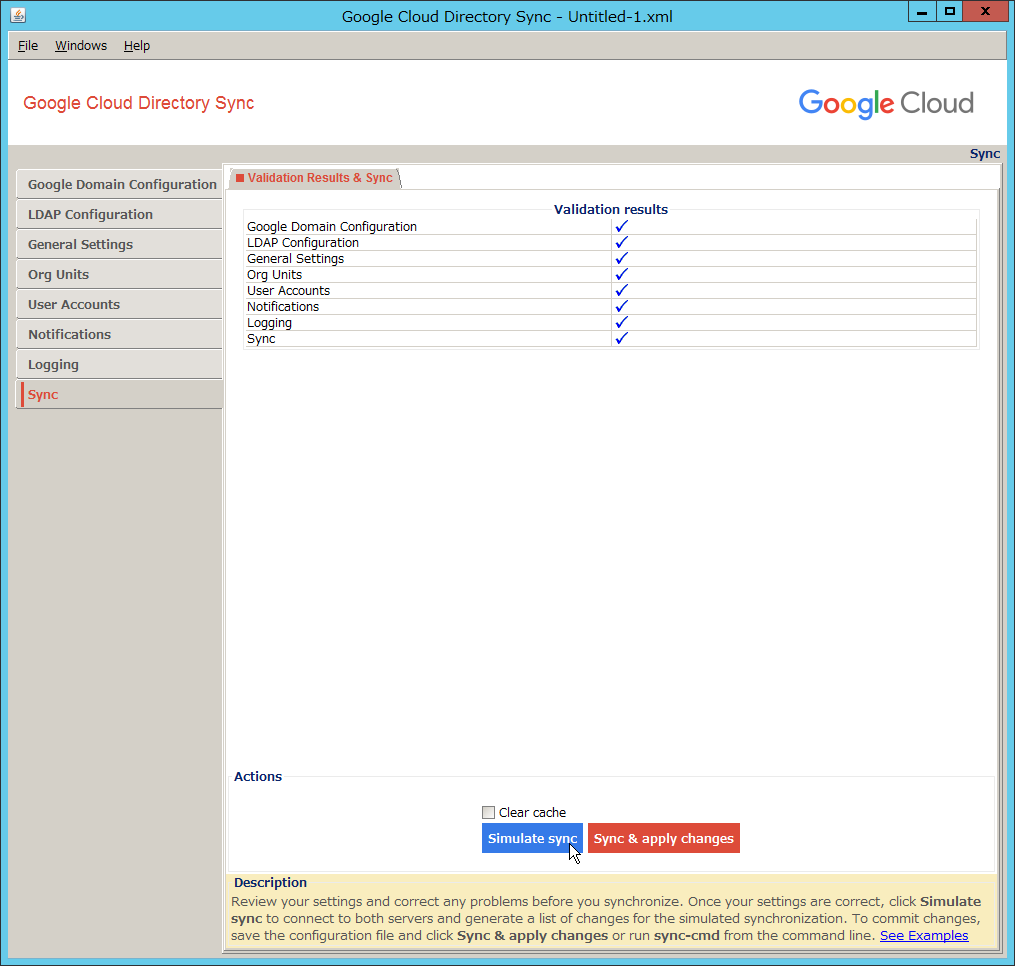Minimize the Directory Sync window
The height and width of the screenshot is (966, 1015).
922,12
